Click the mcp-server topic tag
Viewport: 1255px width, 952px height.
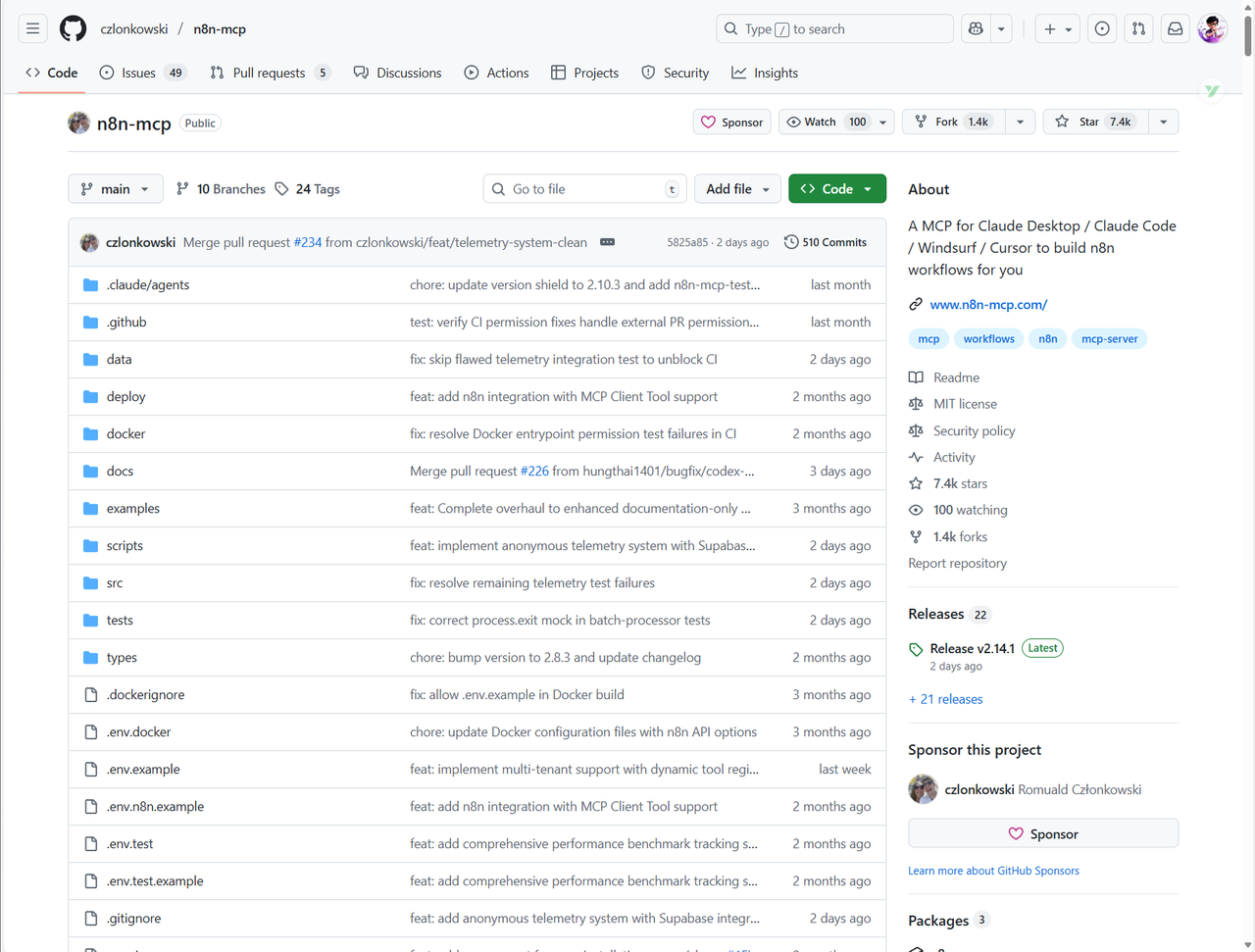tap(1109, 338)
